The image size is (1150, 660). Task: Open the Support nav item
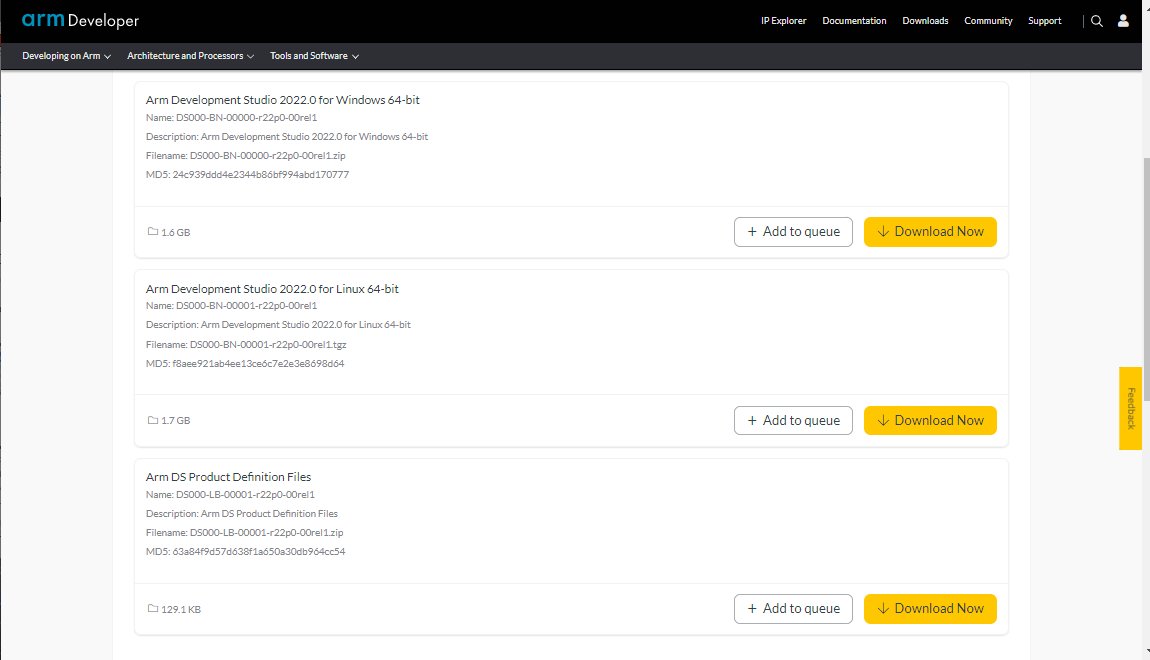[x=1044, y=21]
